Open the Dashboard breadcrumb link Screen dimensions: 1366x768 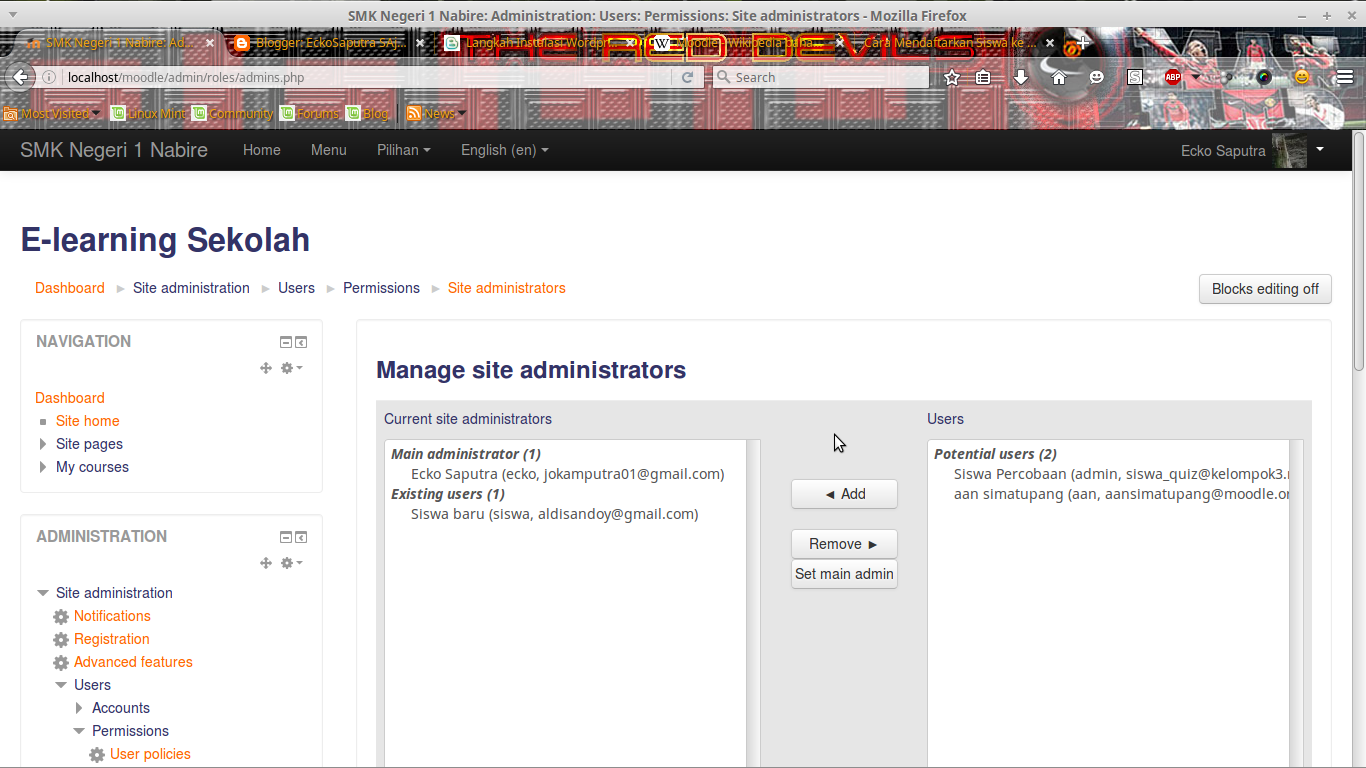[x=69, y=287]
